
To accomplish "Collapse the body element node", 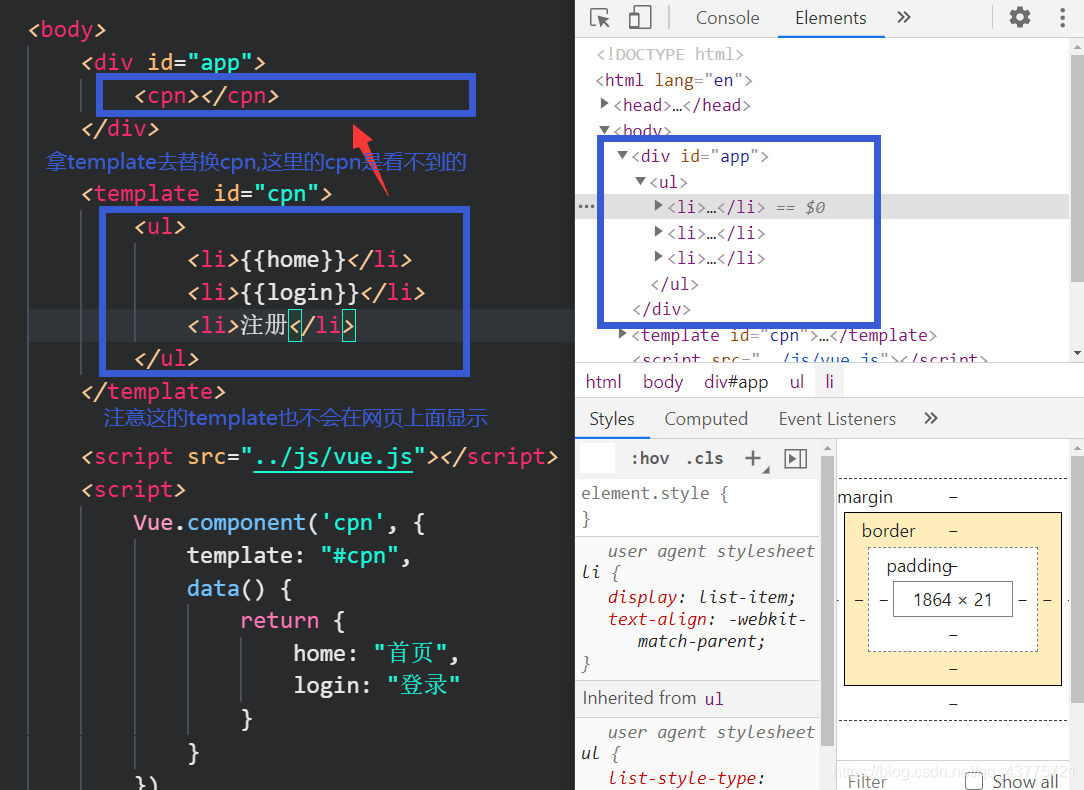I will (x=605, y=130).
